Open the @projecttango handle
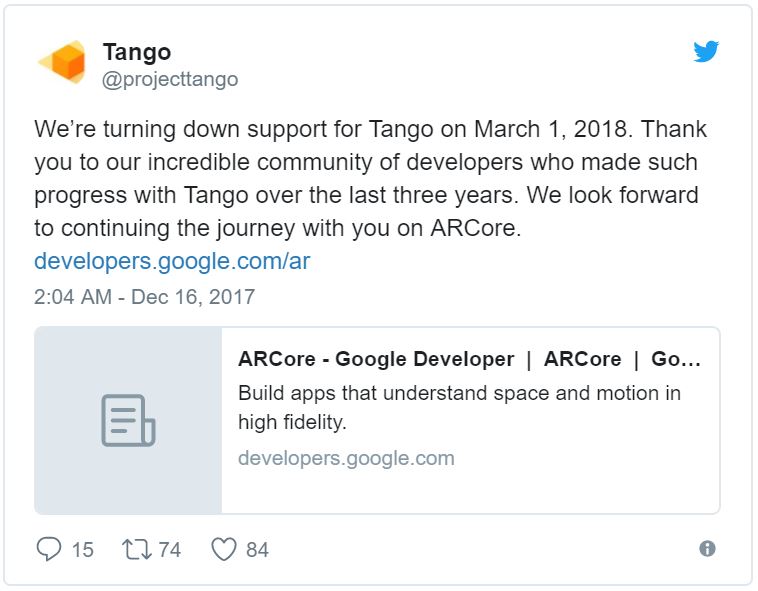This screenshot has height=591, width=758. pos(170,79)
